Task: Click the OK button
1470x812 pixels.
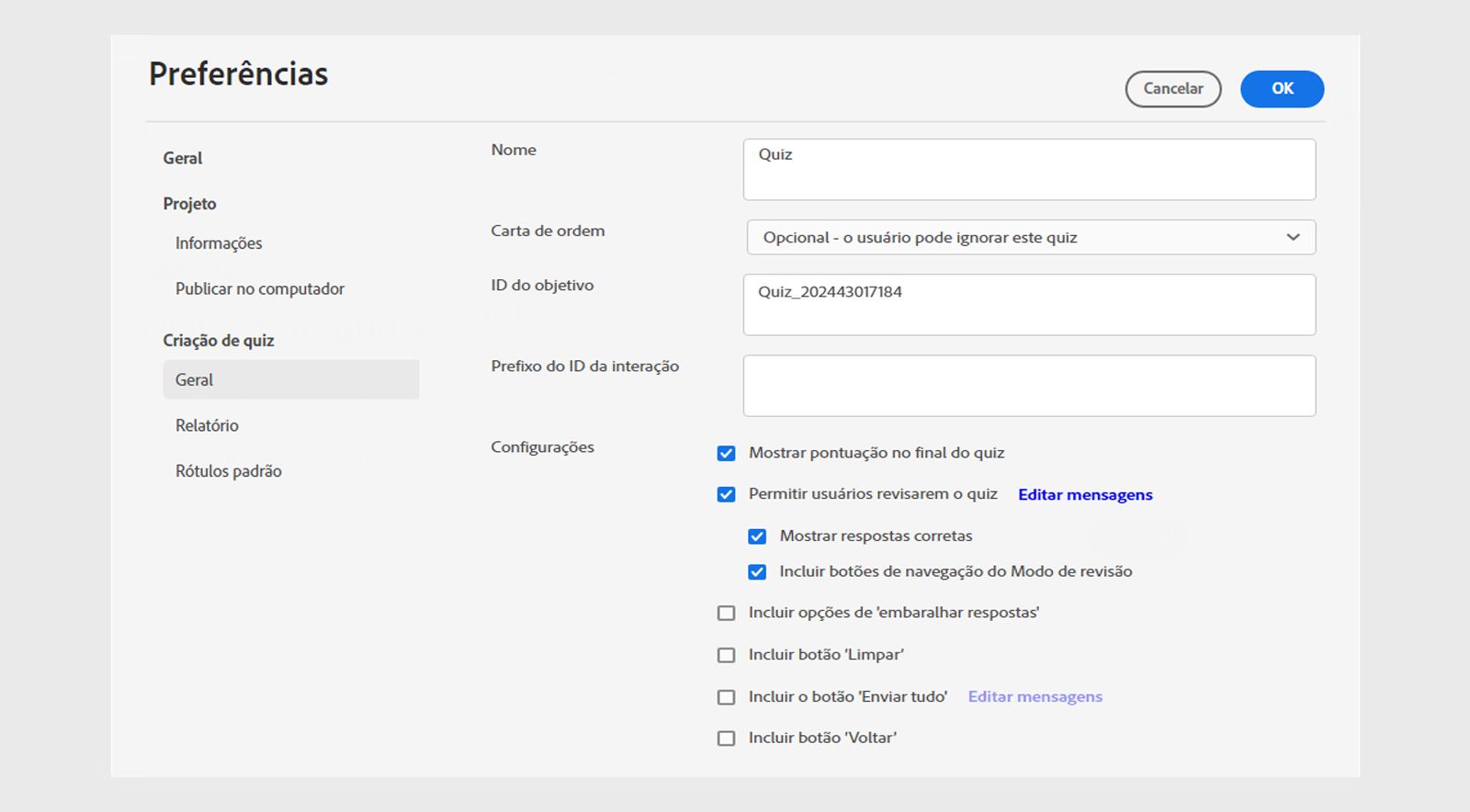Action: pos(1282,89)
